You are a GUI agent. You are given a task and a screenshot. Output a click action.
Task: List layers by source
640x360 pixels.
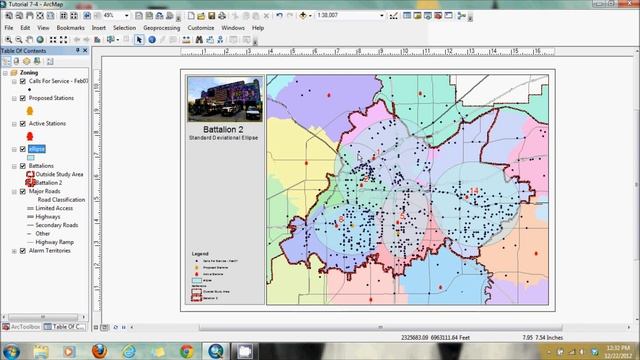pyautogui.click(x=16, y=61)
